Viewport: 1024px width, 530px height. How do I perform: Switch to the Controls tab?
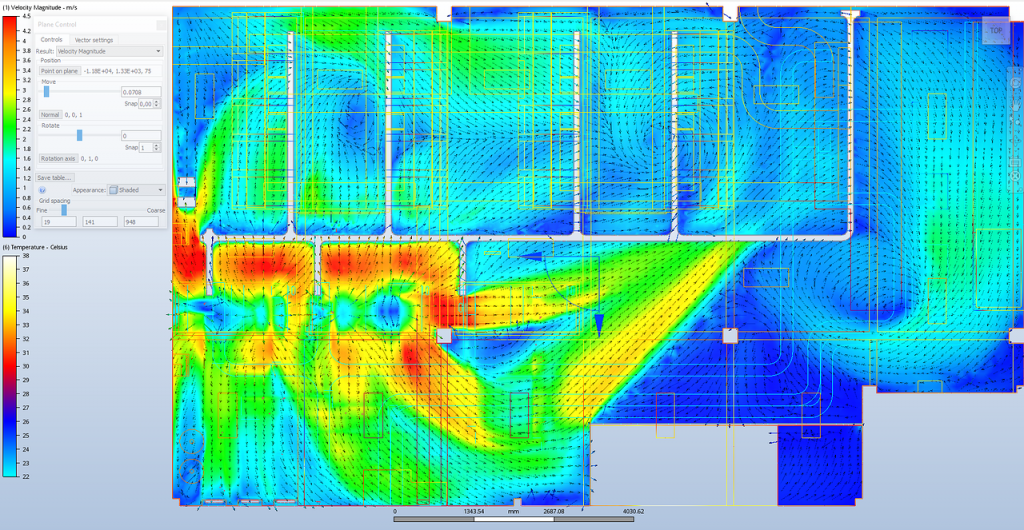[x=51, y=40]
